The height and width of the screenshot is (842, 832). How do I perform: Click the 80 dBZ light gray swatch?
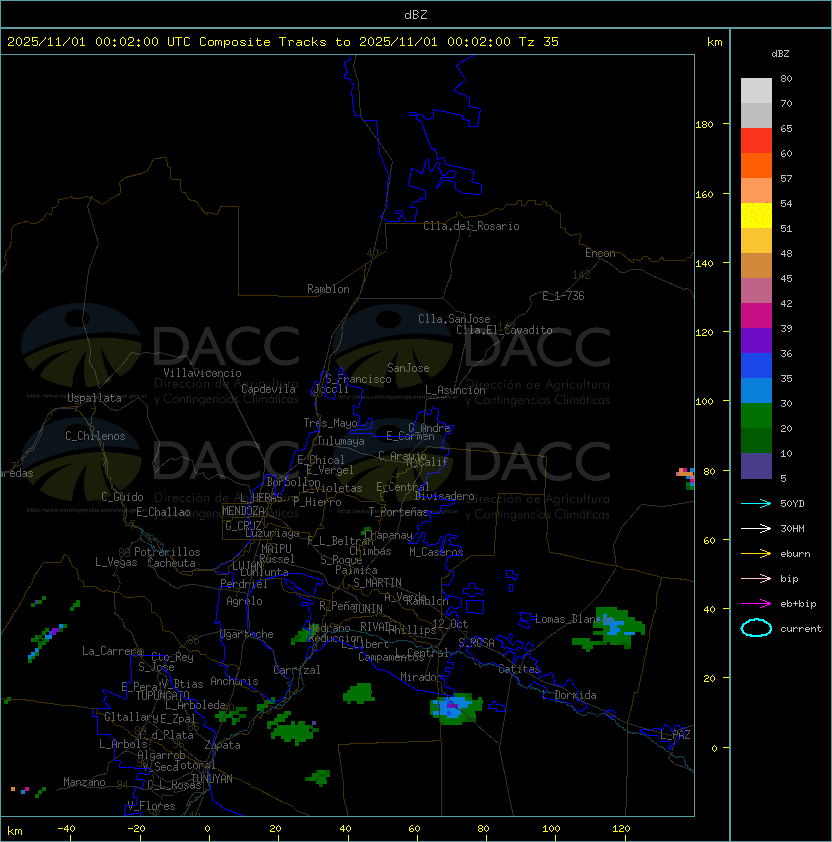click(x=756, y=90)
